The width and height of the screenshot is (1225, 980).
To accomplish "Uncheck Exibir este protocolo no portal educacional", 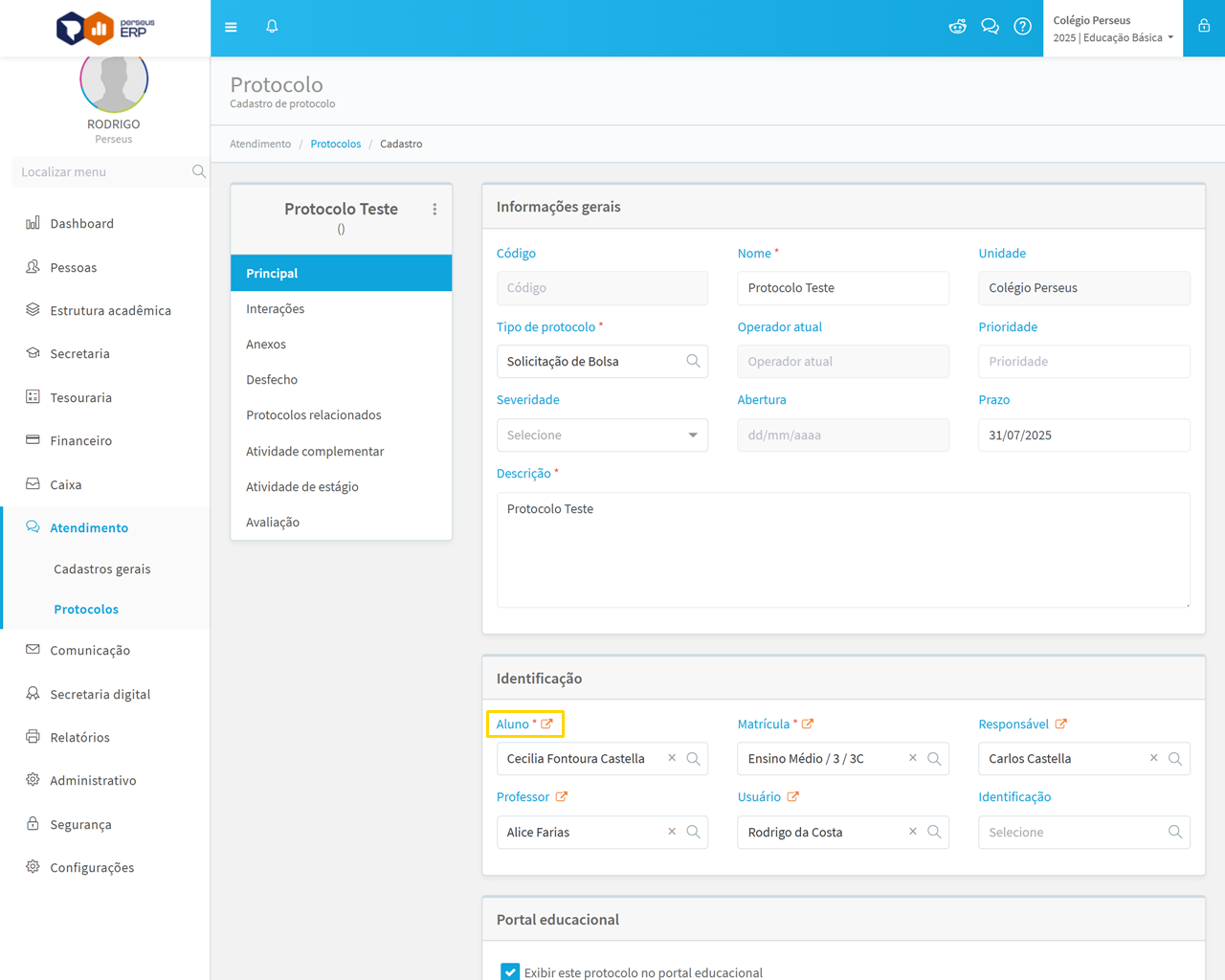I will pyautogui.click(x=510, y=972).
